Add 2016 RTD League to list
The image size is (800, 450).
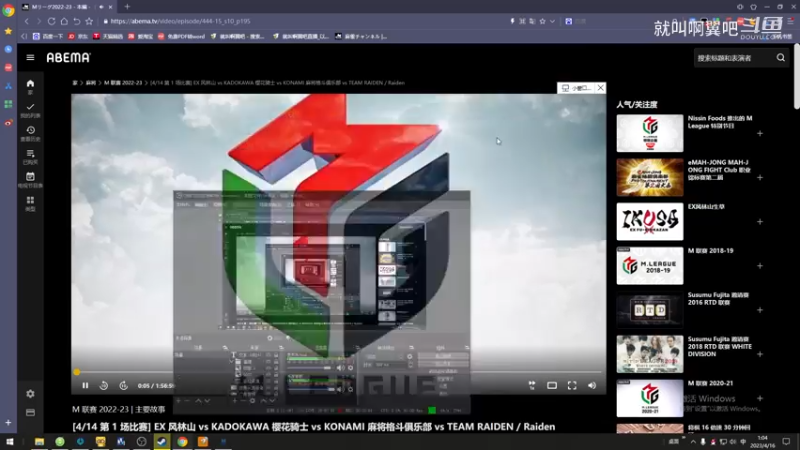click(x=760, y=310)
